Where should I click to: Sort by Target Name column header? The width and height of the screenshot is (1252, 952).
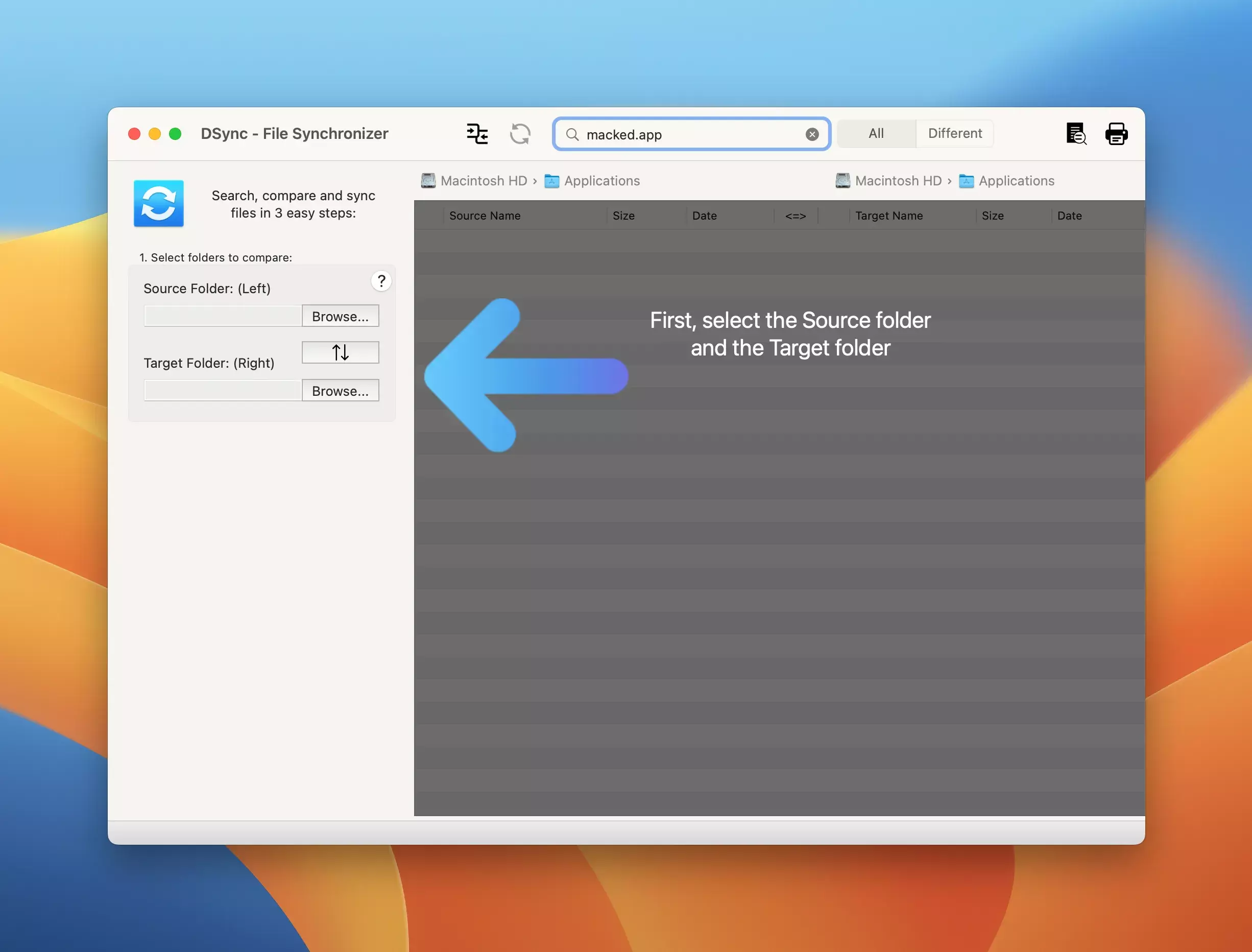(x=889, y=216)
